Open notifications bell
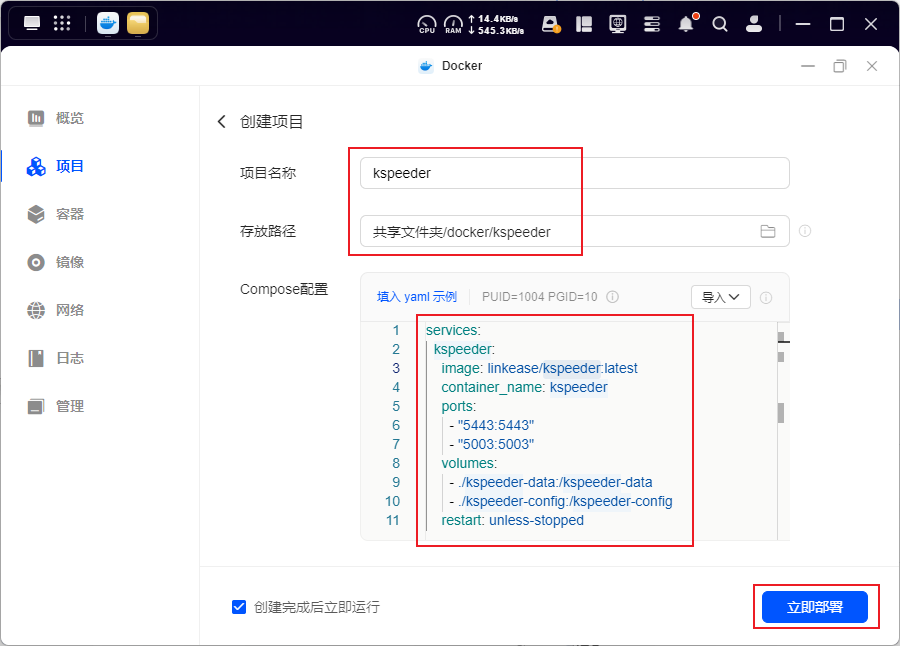900x646 pixels. click(687, 24)
